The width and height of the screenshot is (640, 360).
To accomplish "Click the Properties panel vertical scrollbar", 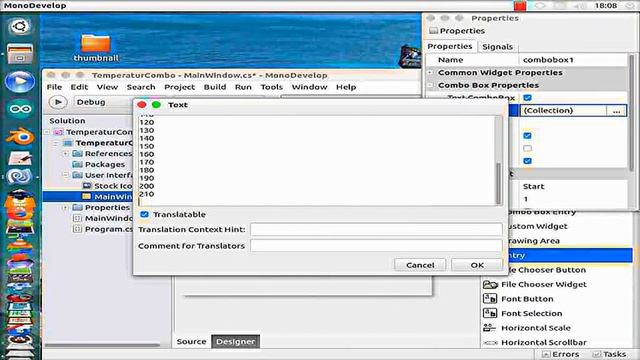I will [x=632, y=112].
